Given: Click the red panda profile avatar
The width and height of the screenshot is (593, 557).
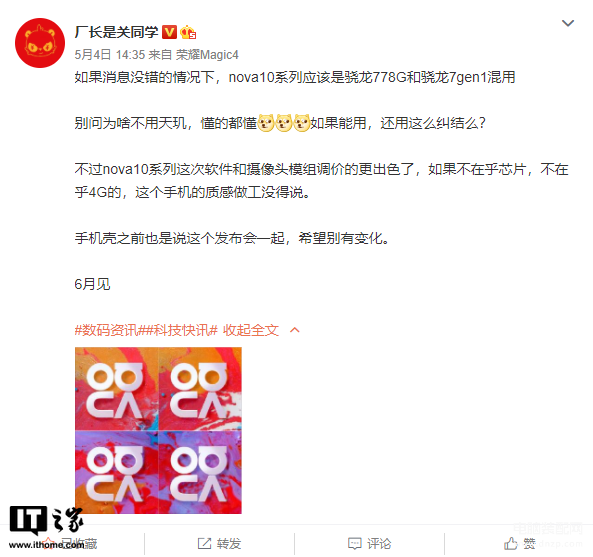Looking at the screenshot, I should pos(40,43).
